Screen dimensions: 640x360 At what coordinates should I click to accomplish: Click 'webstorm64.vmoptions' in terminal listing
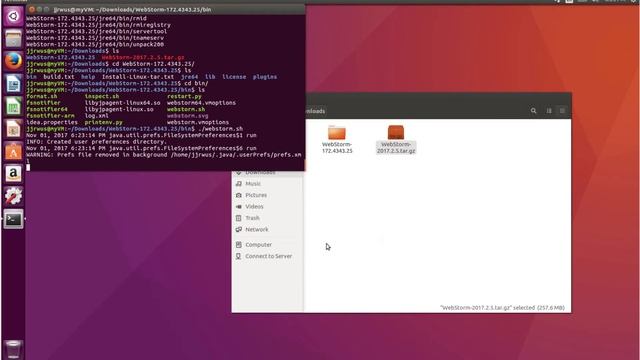pos(201,103)
